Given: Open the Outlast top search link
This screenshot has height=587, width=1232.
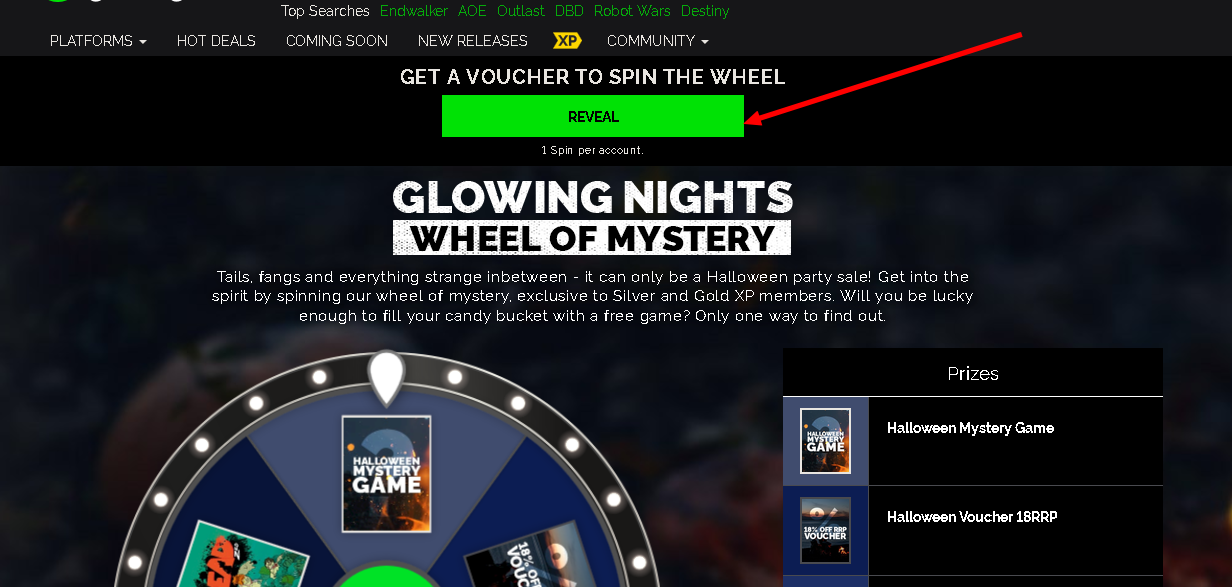Looking at the screenshot, I should coord(521,11).
